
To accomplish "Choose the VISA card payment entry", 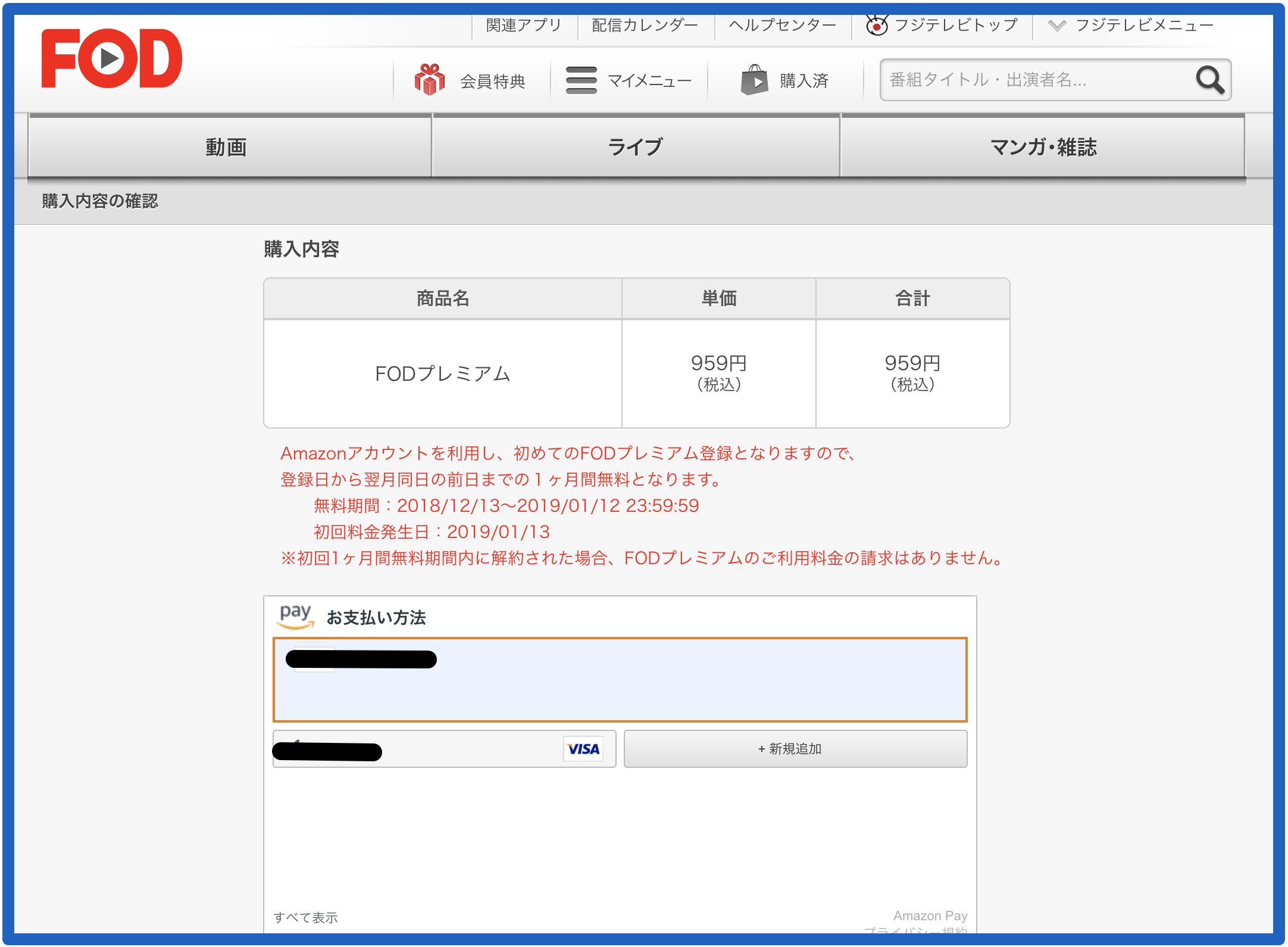I will [x=444, y=749].
